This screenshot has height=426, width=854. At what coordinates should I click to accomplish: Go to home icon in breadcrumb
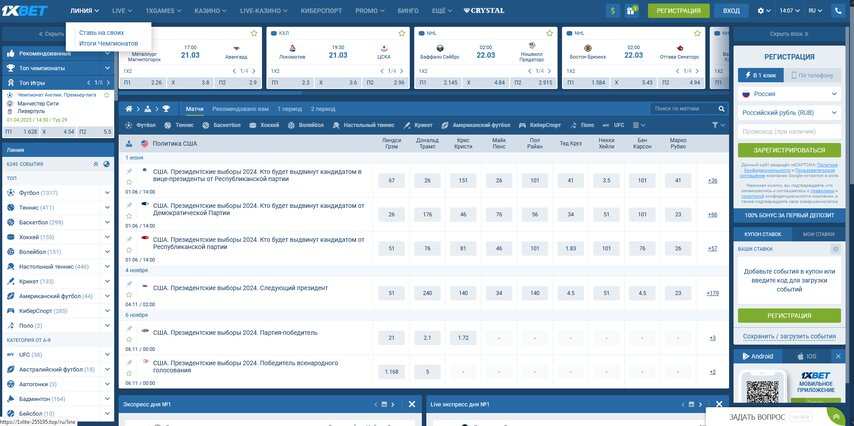(129, 109)
